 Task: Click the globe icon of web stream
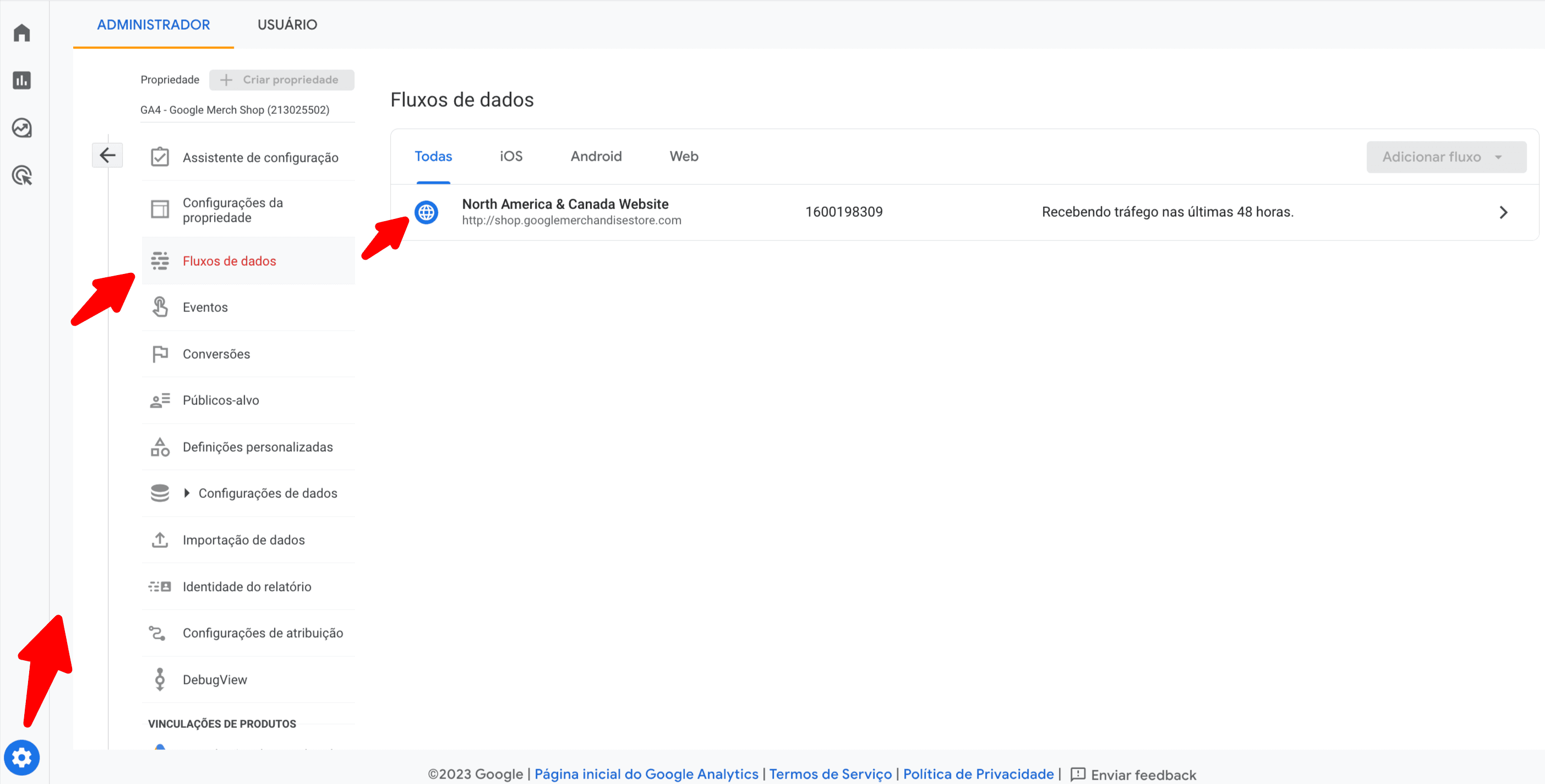click(427, 212)
